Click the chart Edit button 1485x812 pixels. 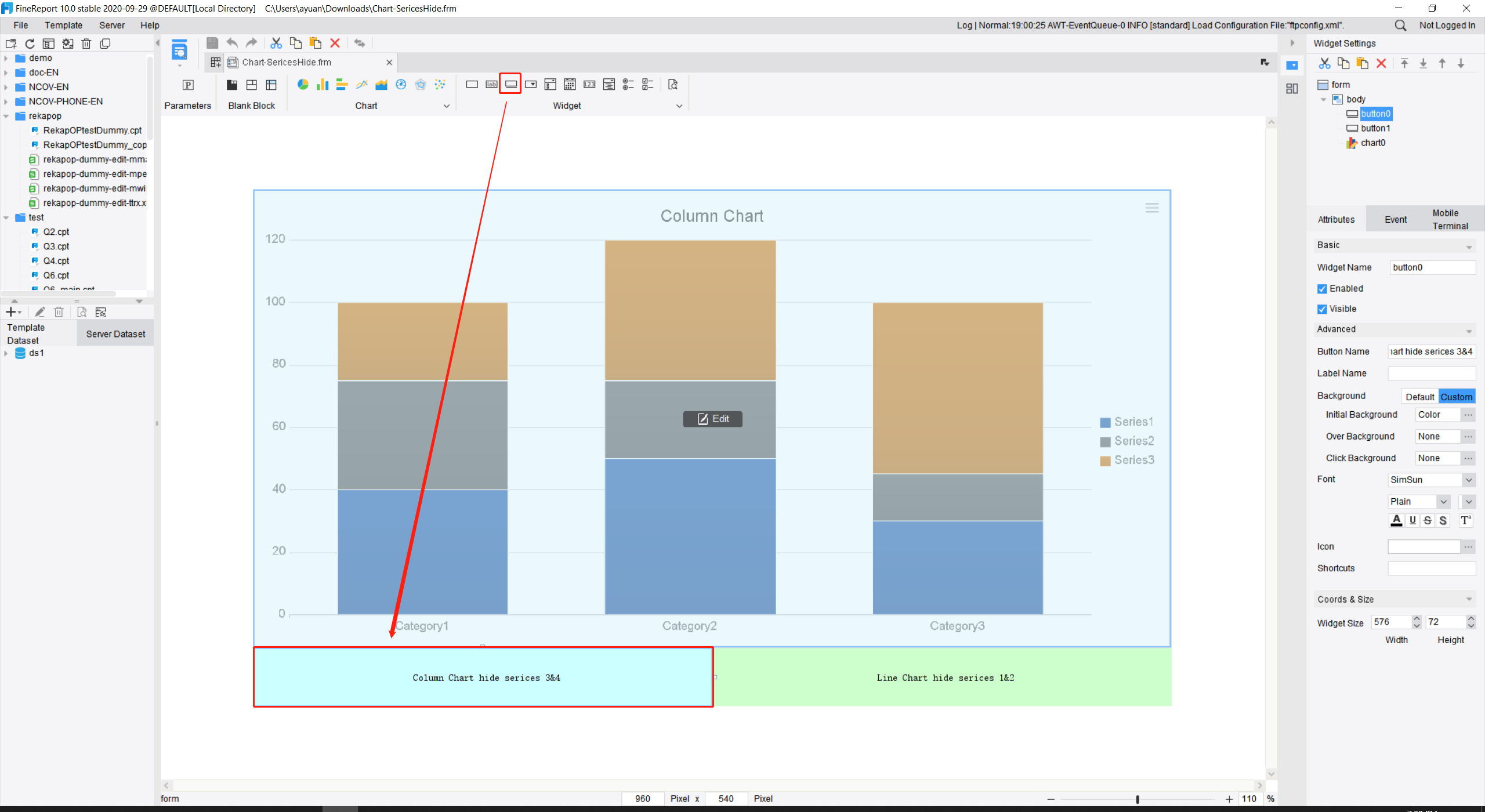(712, 419)
